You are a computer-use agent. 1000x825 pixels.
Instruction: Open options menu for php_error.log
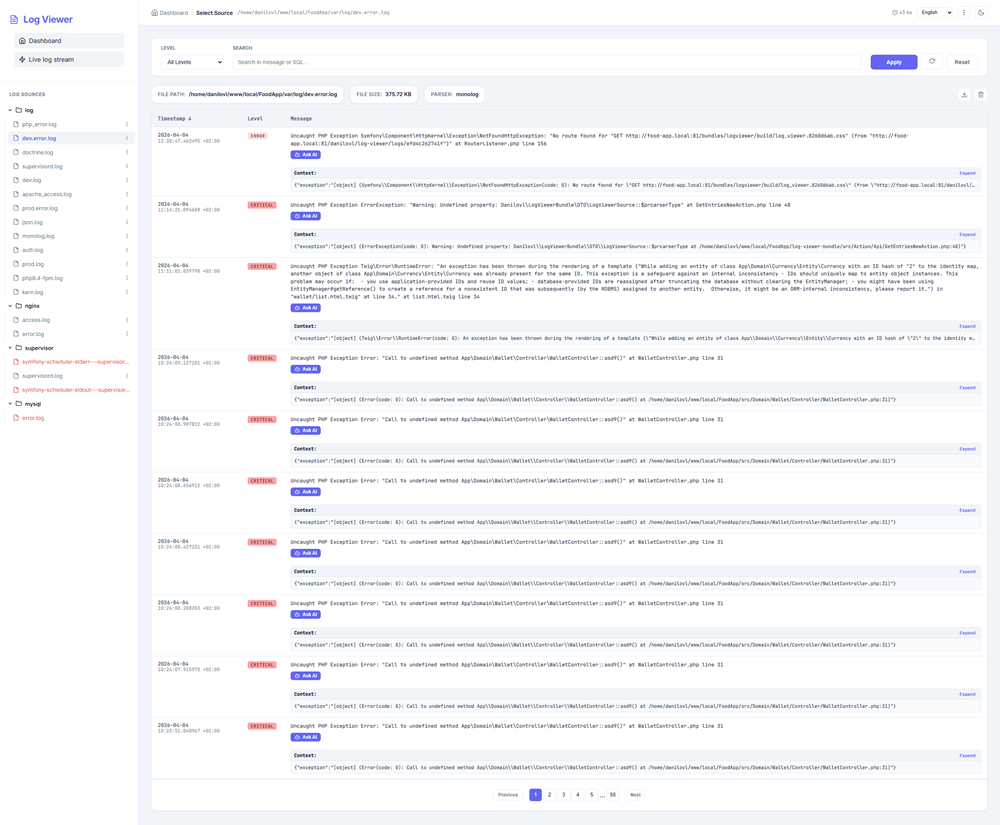pos(127,125)
